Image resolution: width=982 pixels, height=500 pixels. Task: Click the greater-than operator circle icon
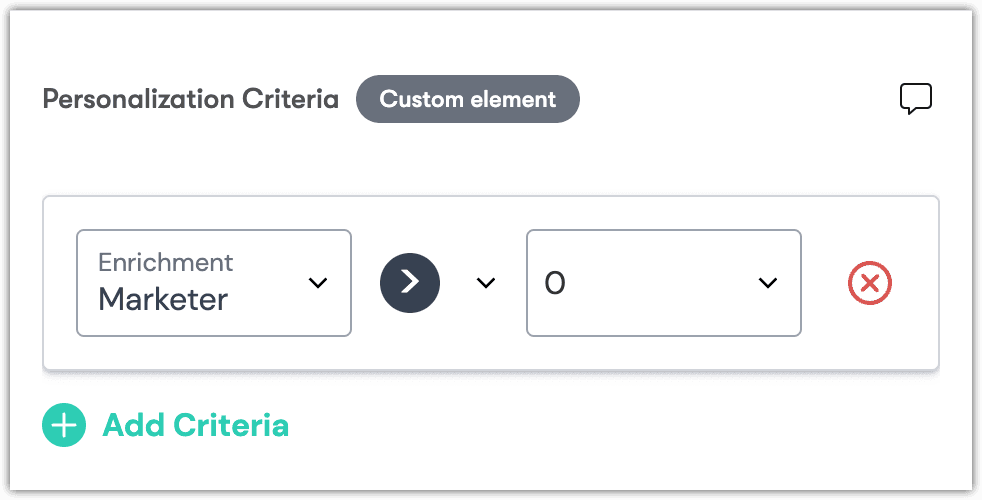pos(410,283)
